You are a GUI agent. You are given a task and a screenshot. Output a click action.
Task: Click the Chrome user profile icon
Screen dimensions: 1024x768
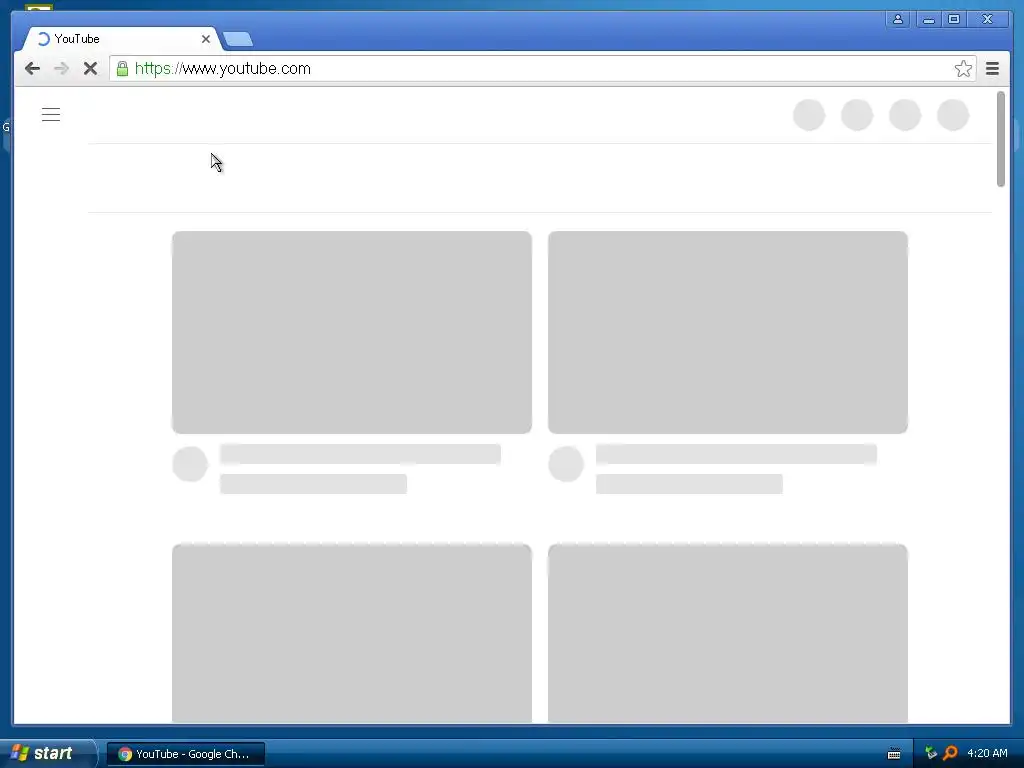898,19
